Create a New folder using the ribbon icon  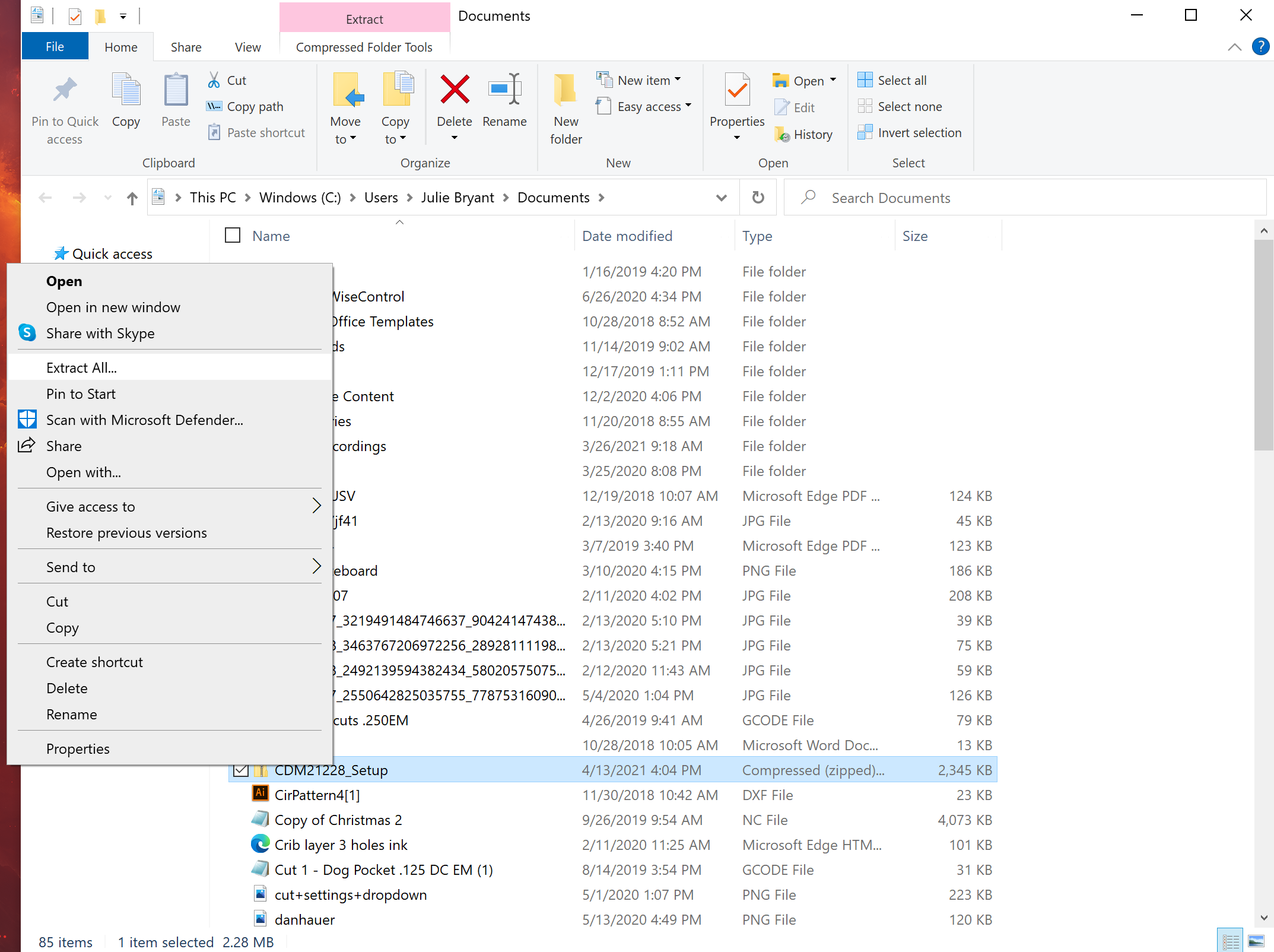click(565, 107)
